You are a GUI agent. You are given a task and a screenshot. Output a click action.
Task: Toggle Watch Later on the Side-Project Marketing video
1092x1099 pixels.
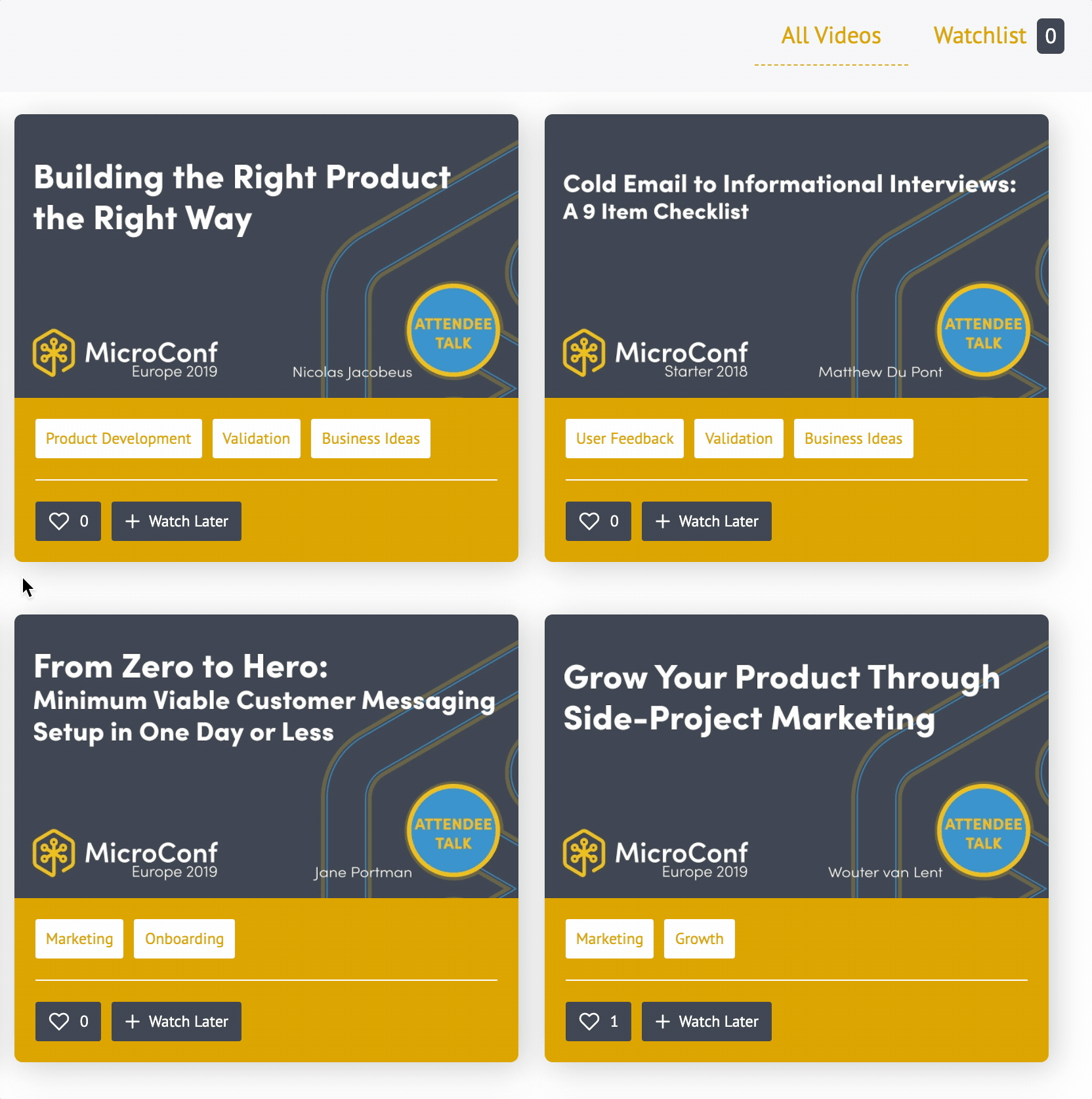coord(706,1022)
